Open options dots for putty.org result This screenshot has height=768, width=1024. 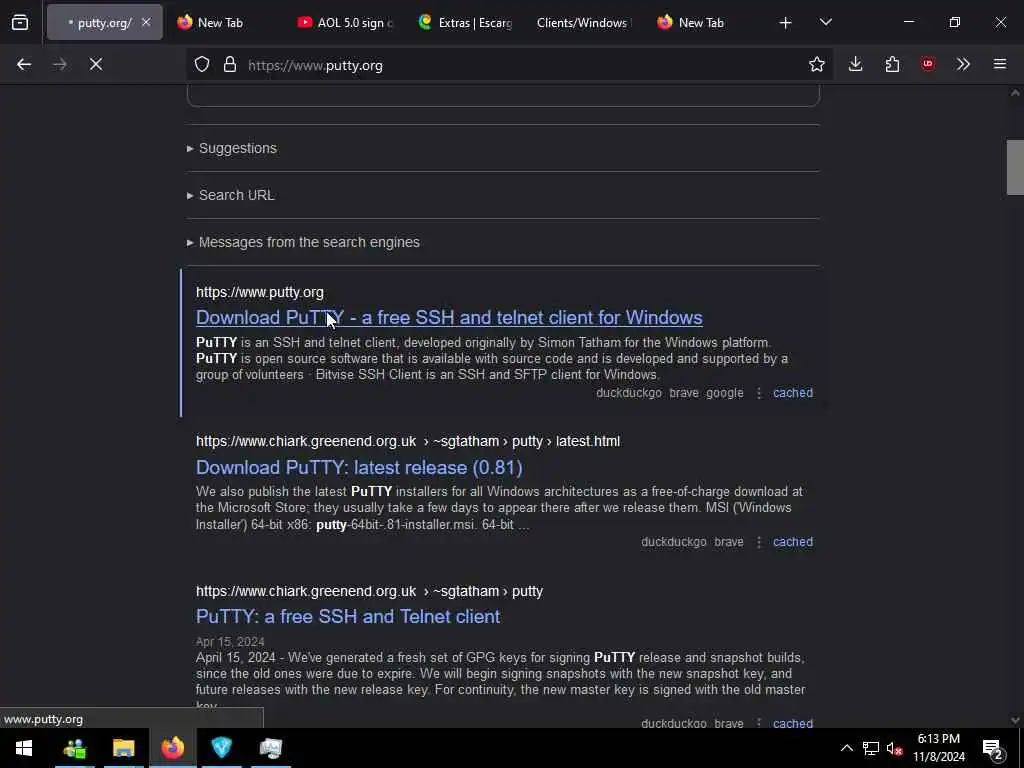[759, 393]
